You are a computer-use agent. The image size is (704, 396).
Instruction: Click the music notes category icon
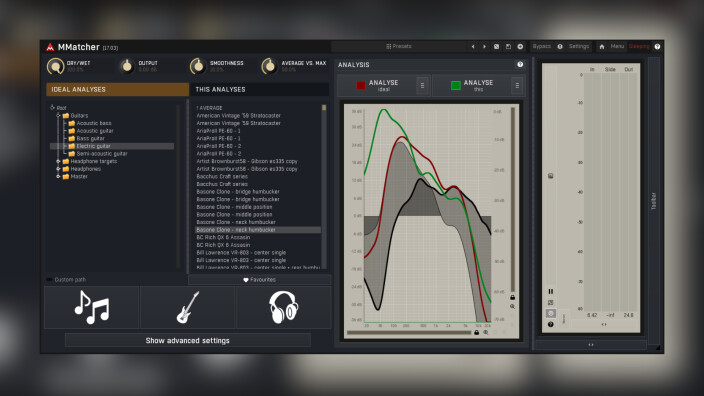pos(92,308)
